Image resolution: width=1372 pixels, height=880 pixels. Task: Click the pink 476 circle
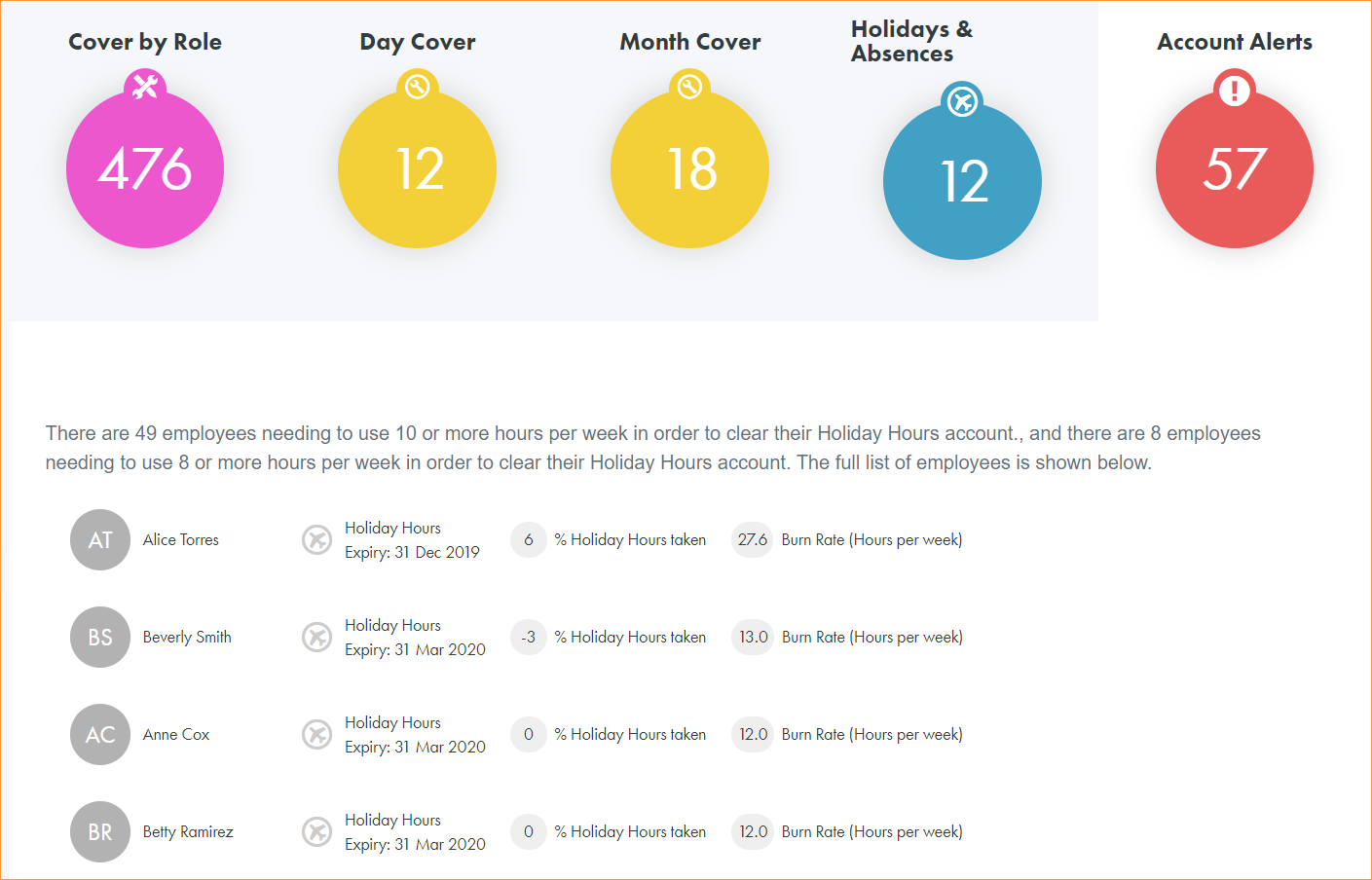tap(145, 170)
